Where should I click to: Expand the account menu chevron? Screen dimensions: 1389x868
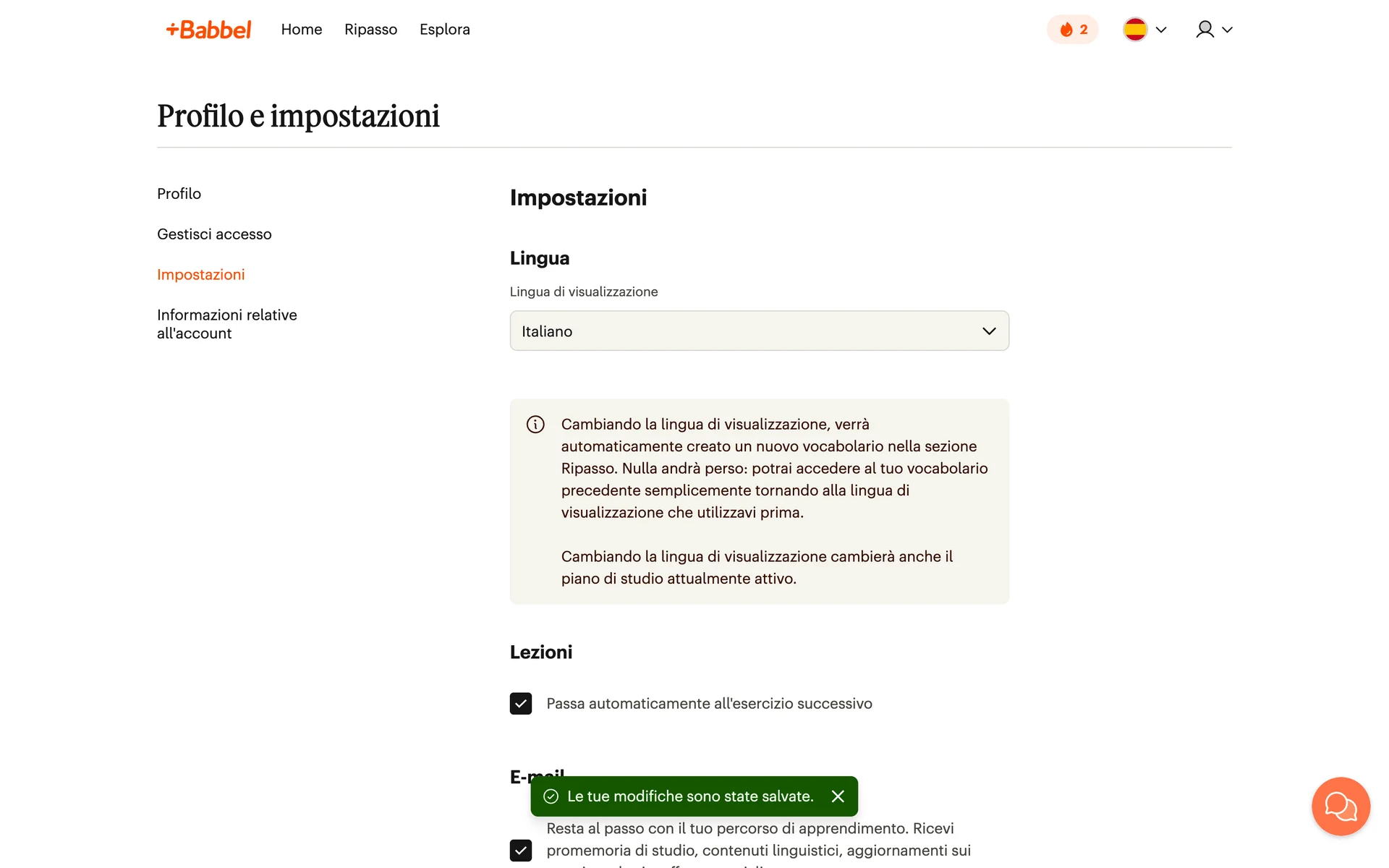[x=1227, y=30]
